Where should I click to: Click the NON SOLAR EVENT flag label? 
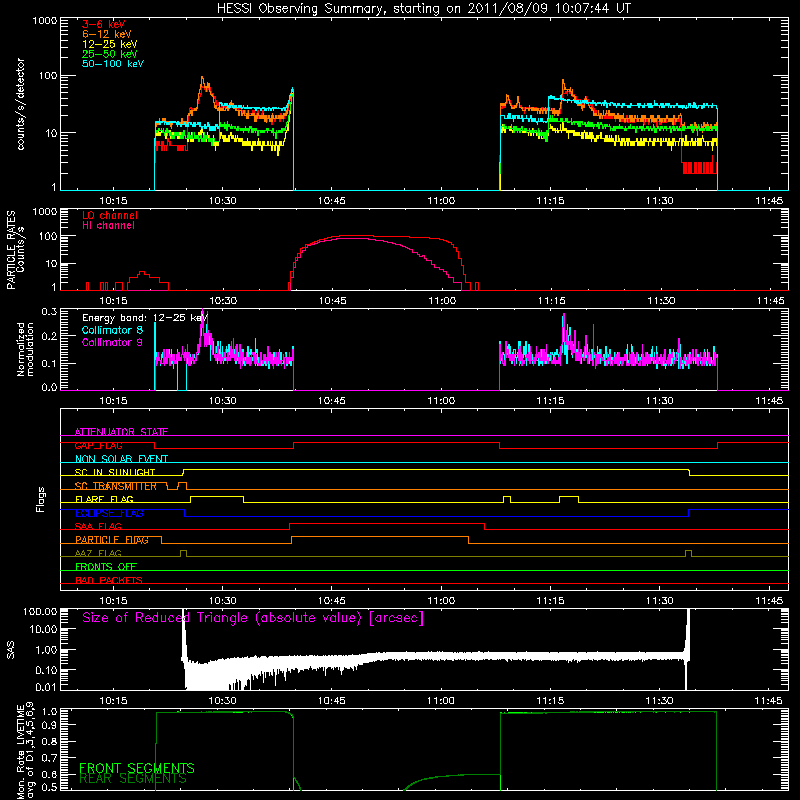coord(121,459)
